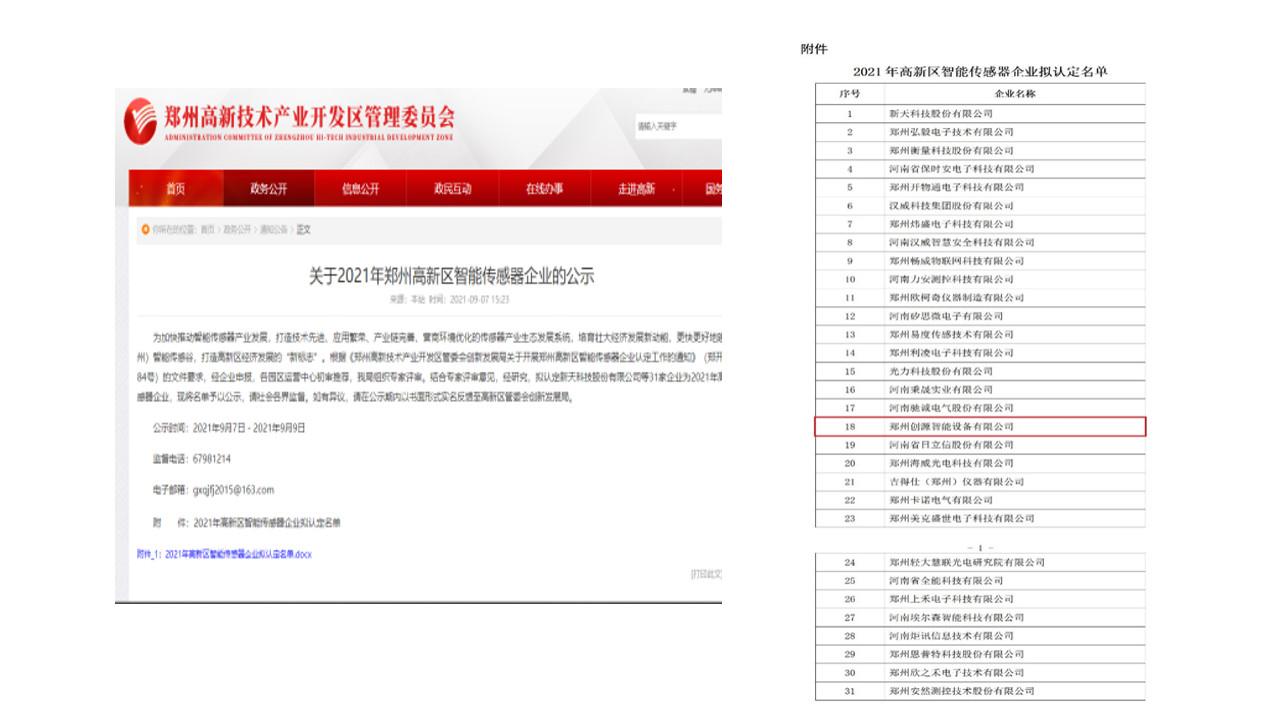Select 走进高新 in the navigation bar
The image size is (1273, 716).
636,189
